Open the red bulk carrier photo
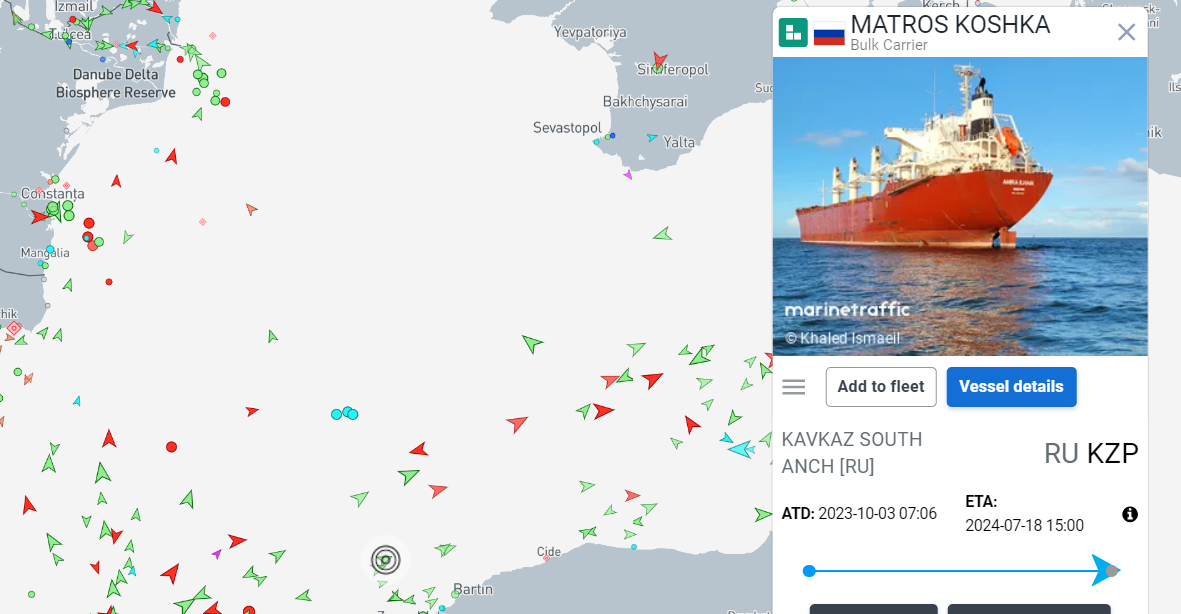The height and width of the screenshot is (614, 1181). pyautogui.click(x=960, y=205)
